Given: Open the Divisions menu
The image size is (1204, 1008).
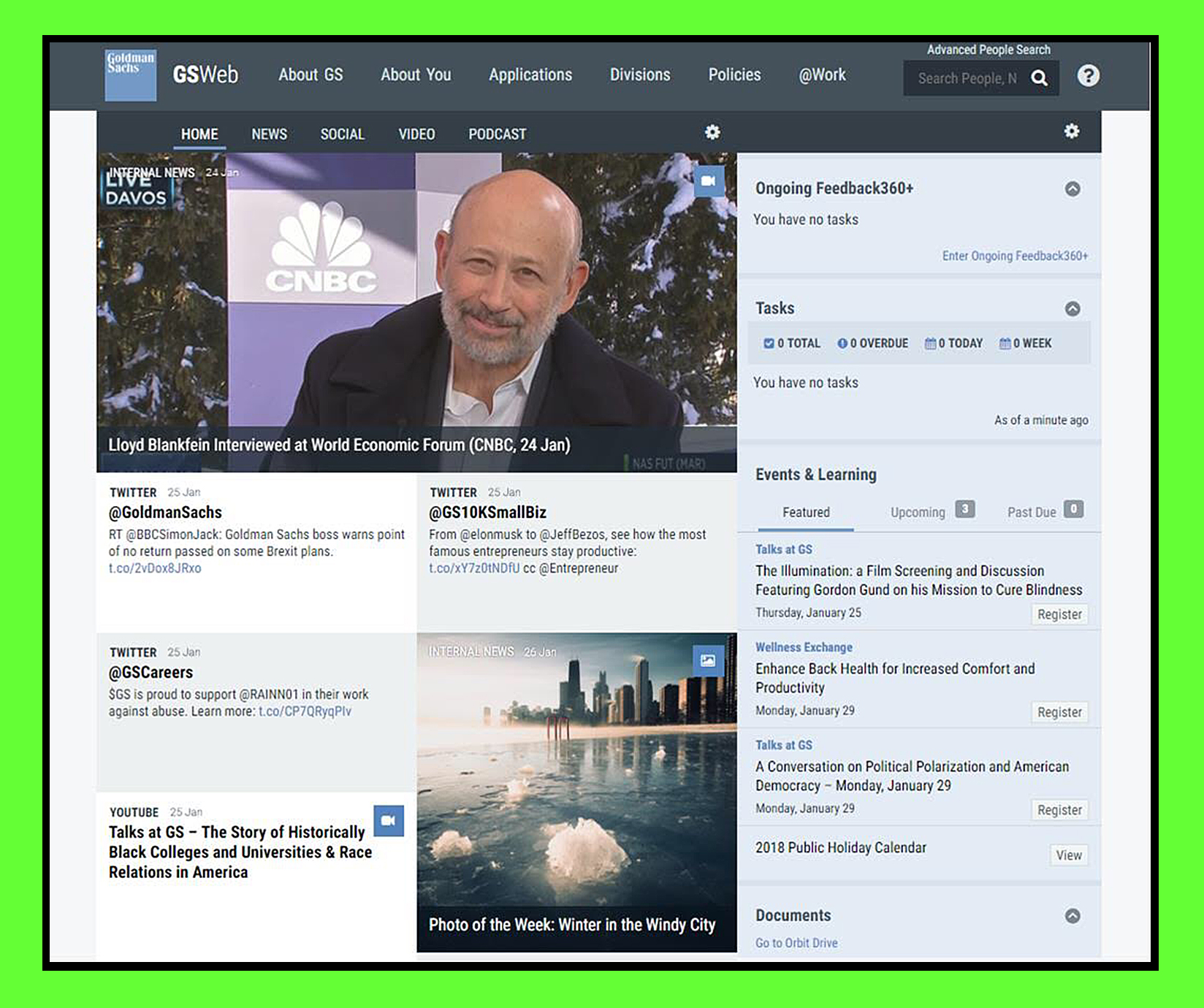Looking at the screenshot, I should 640,75.
